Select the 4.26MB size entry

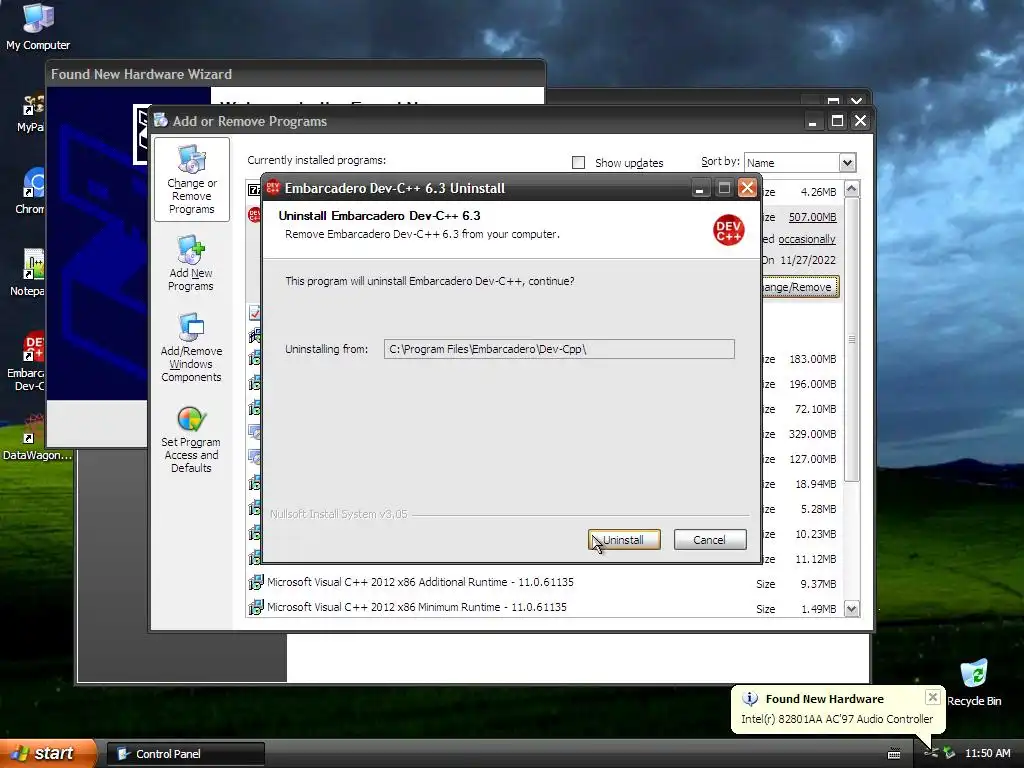[x=818, y=192]
